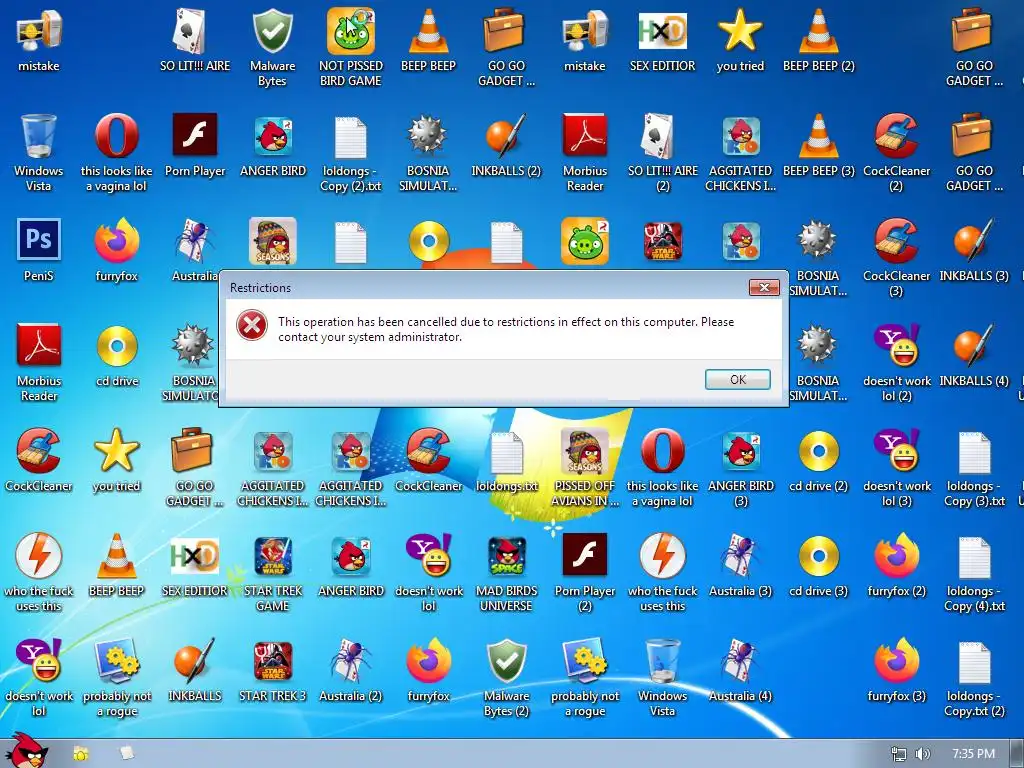Select the PISSED OFF AVIANS IN icon
This screenshot has height=768, width=1024.
click(584, 451)
